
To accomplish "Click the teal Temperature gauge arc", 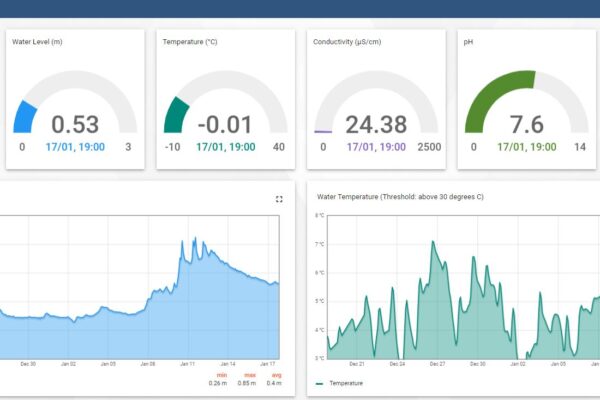I will tap(176, 115).
